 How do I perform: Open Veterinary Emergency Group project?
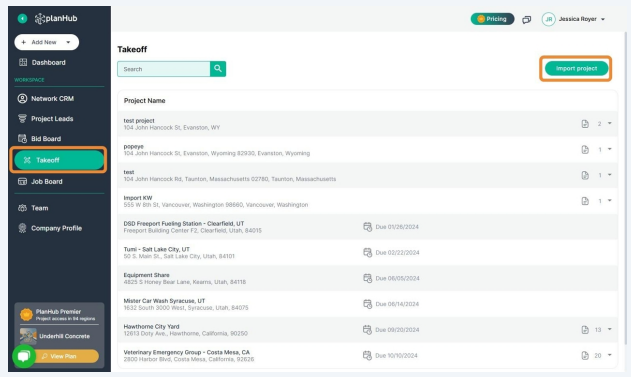pos(367,355)
